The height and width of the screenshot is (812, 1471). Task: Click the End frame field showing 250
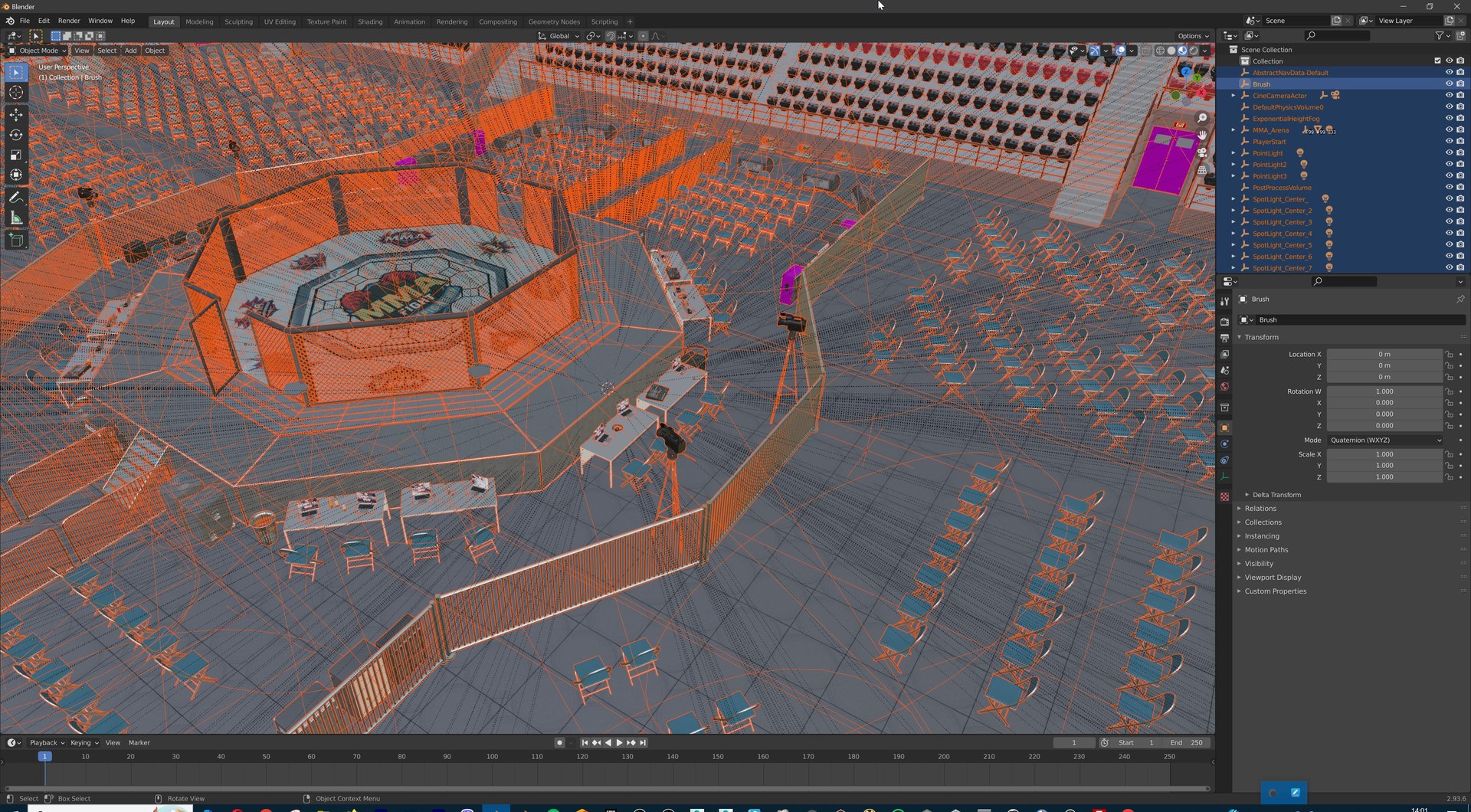coord(1188,743)
